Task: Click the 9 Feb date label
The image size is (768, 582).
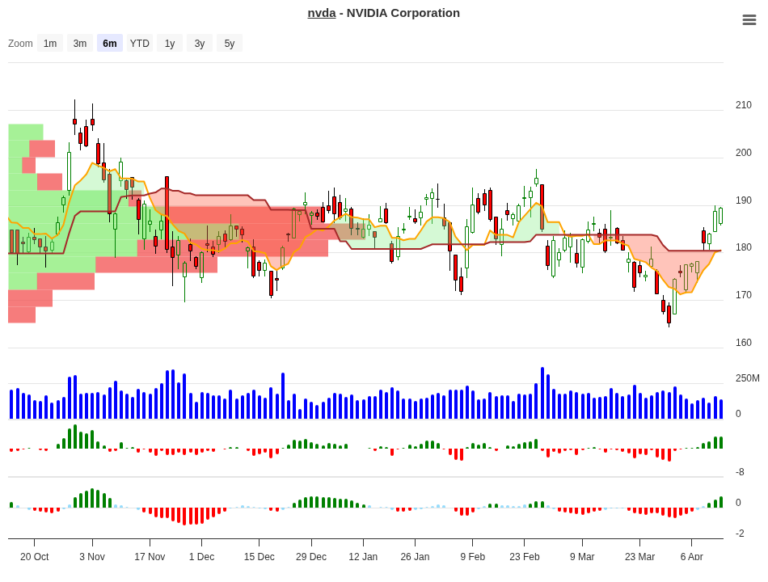Action: pos(473,557)
